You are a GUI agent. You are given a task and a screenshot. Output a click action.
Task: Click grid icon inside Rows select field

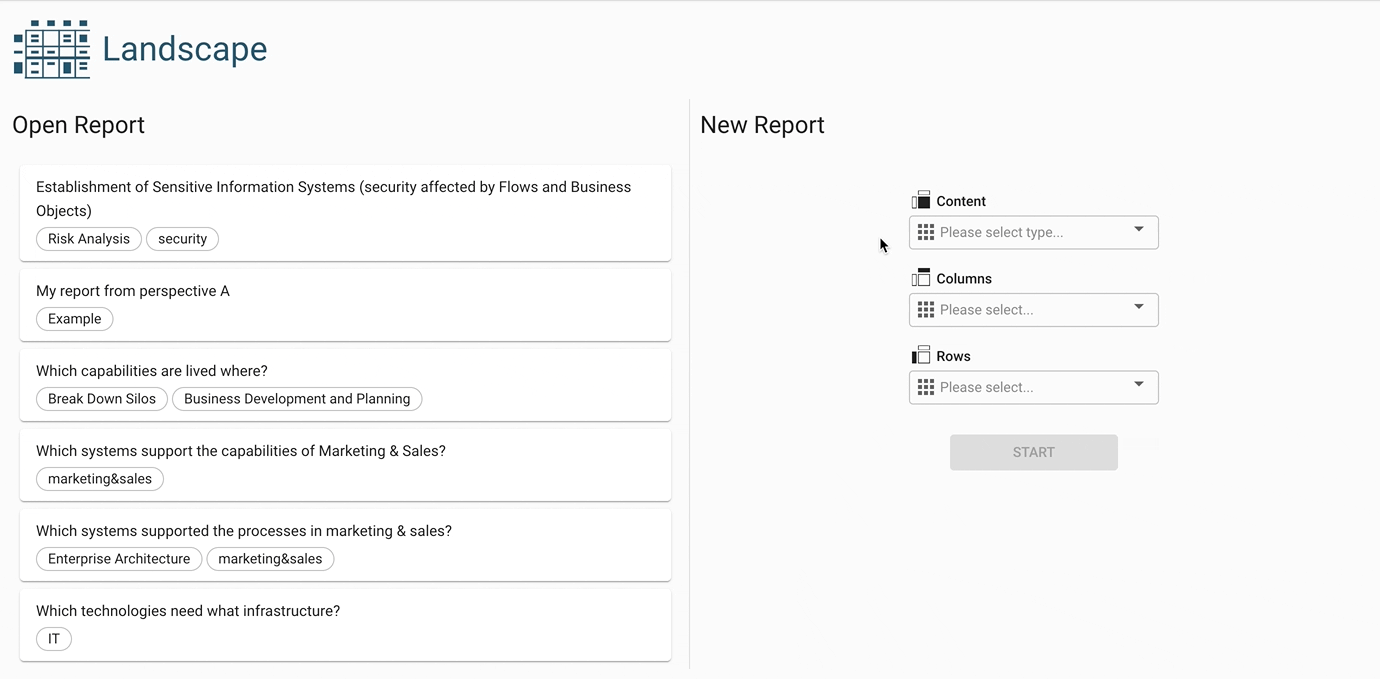pyautogui.click(x=926, y=387)
